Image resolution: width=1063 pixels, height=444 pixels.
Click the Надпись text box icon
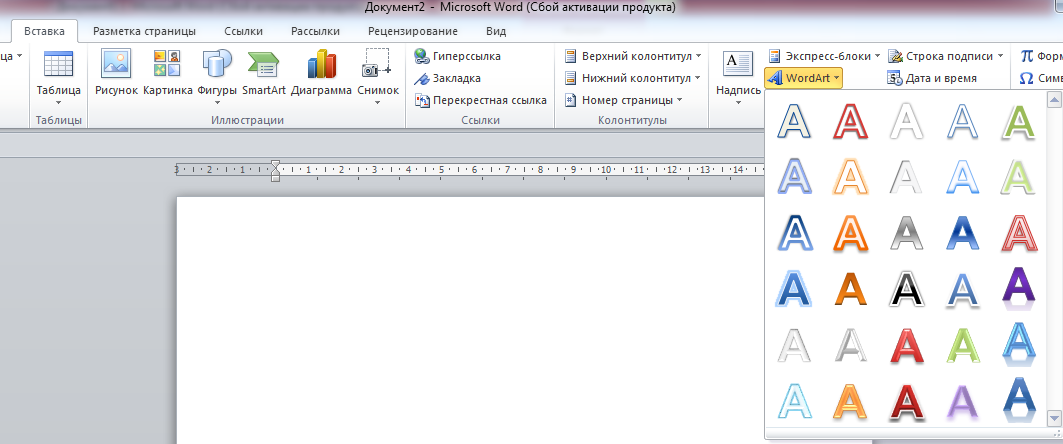point(738,64)
